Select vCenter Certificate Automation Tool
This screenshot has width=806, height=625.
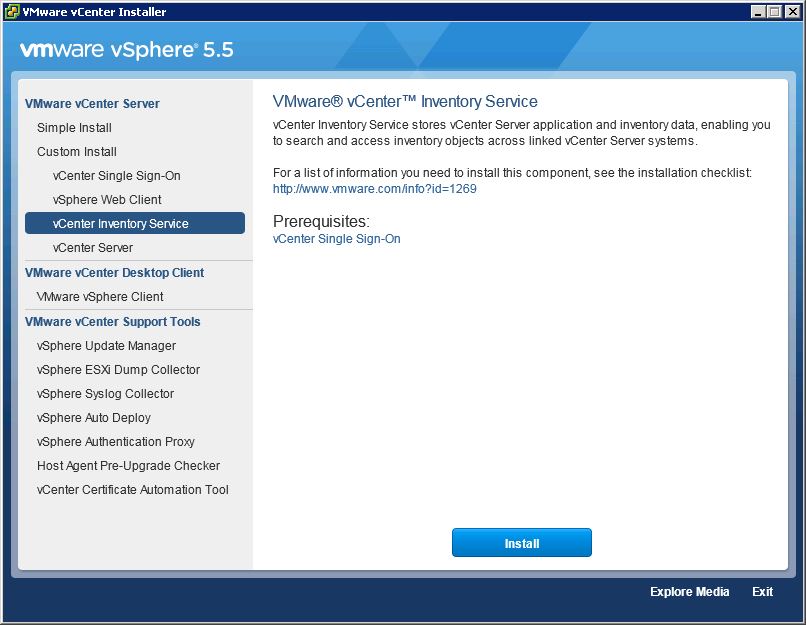[133, 489]
